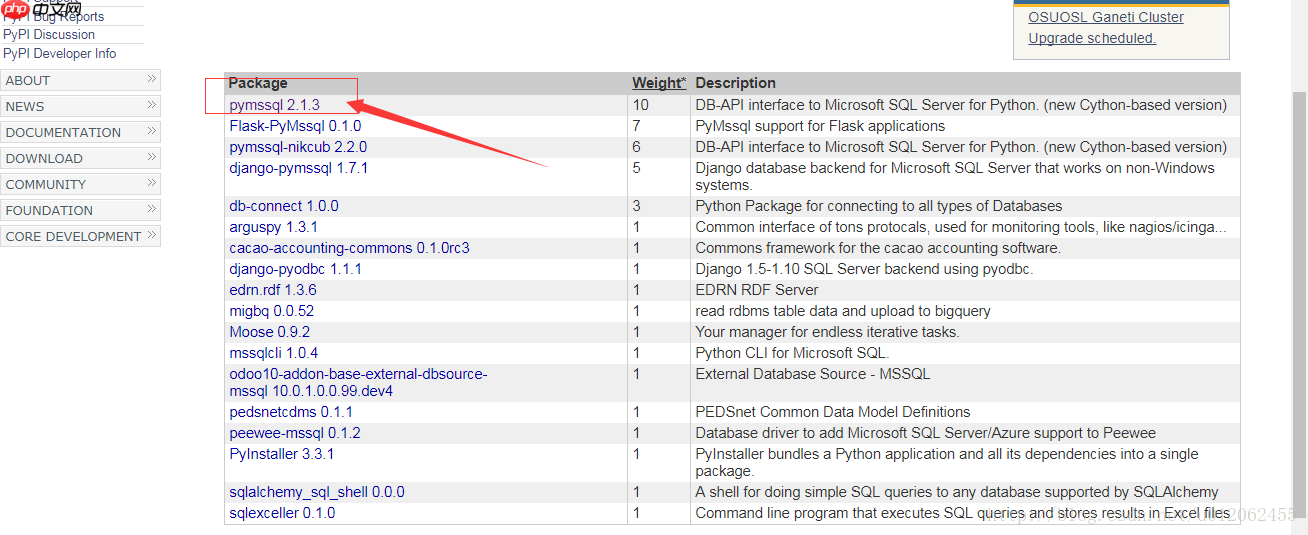Expand DOCUMENTATION menu chevron
Image resolution: width=1308 pixels, height=535 pixels.
[152, 131]
